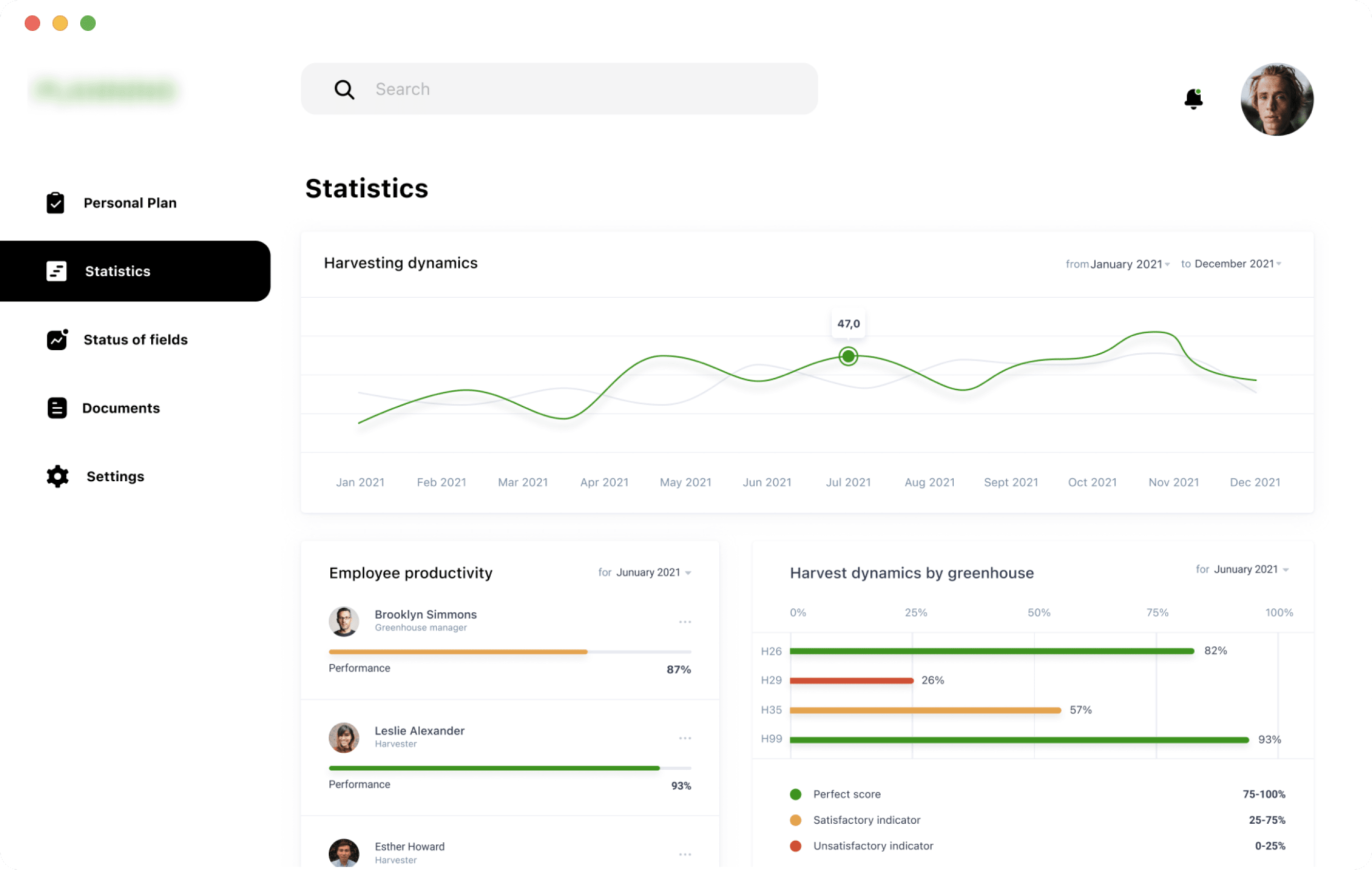This screenshot has height=870, width=1372.
Task: Open Esther Howard three-dot options
Action: pyautogui.click(x=685, y=854)
